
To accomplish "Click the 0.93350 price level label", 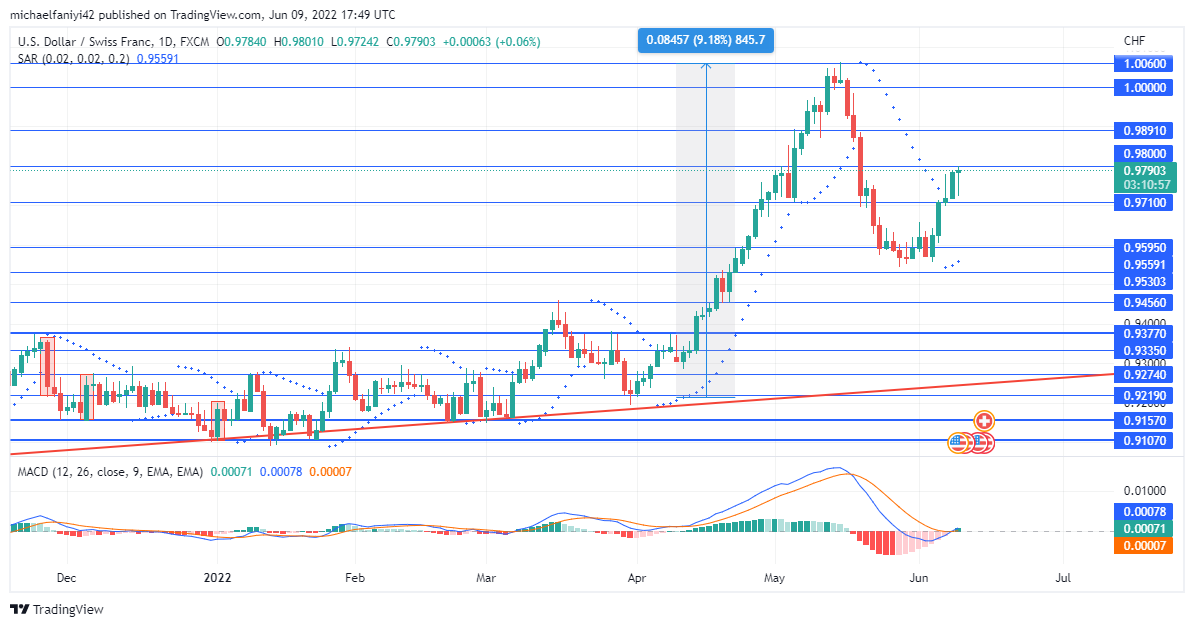I will tap(1145, 351).
